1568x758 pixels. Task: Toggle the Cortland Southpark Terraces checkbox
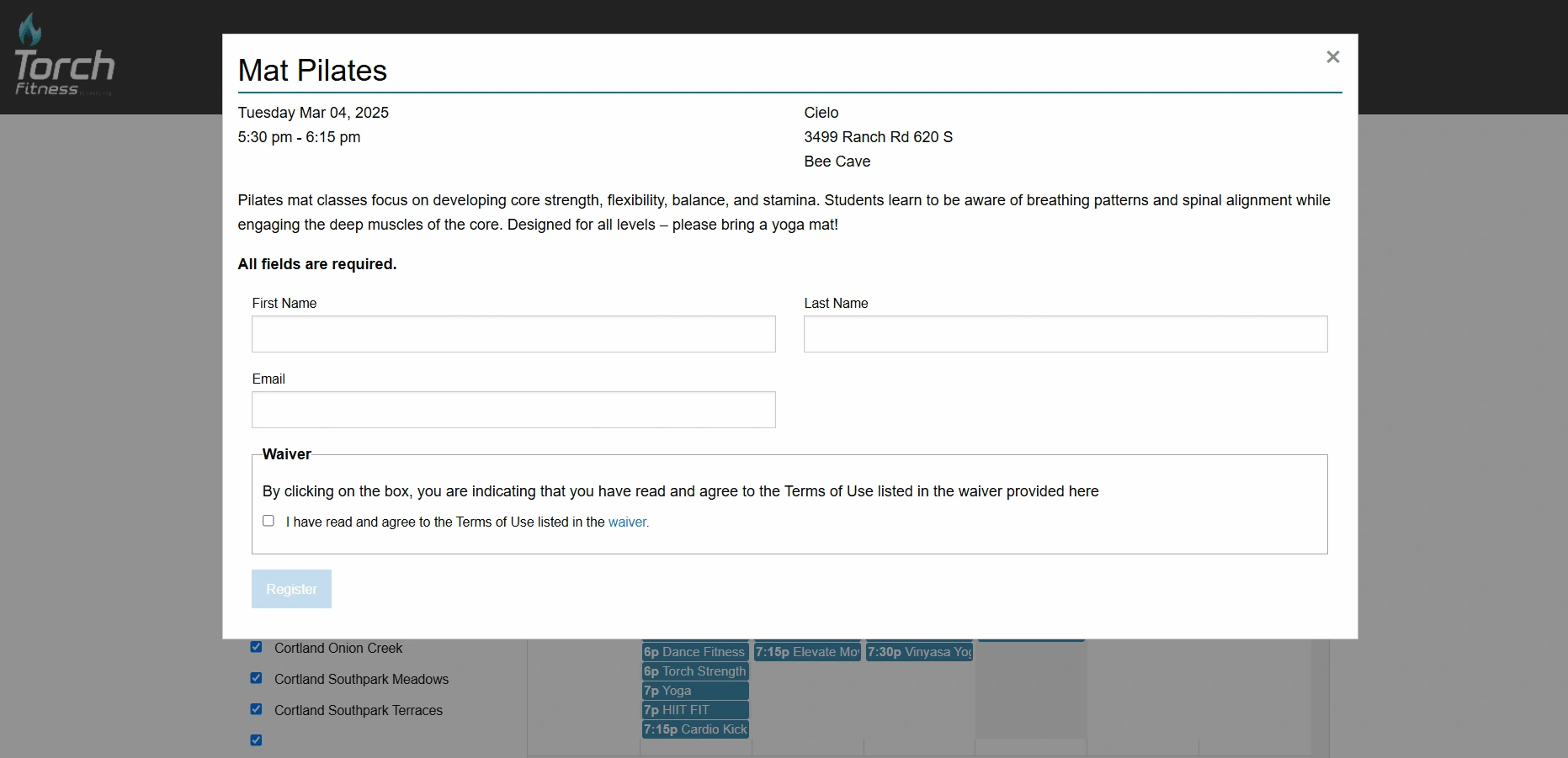coord(256,709)
